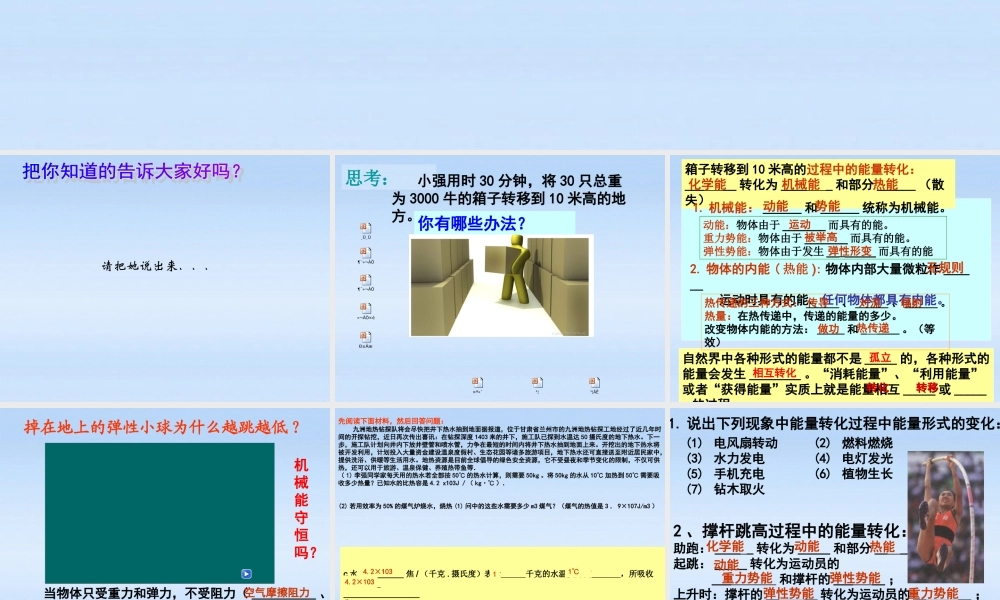This screenshot has width=1000, height=600.
Task: Click the red heading 2. 物体的内能（热能）
Action: tap(755, 269)
